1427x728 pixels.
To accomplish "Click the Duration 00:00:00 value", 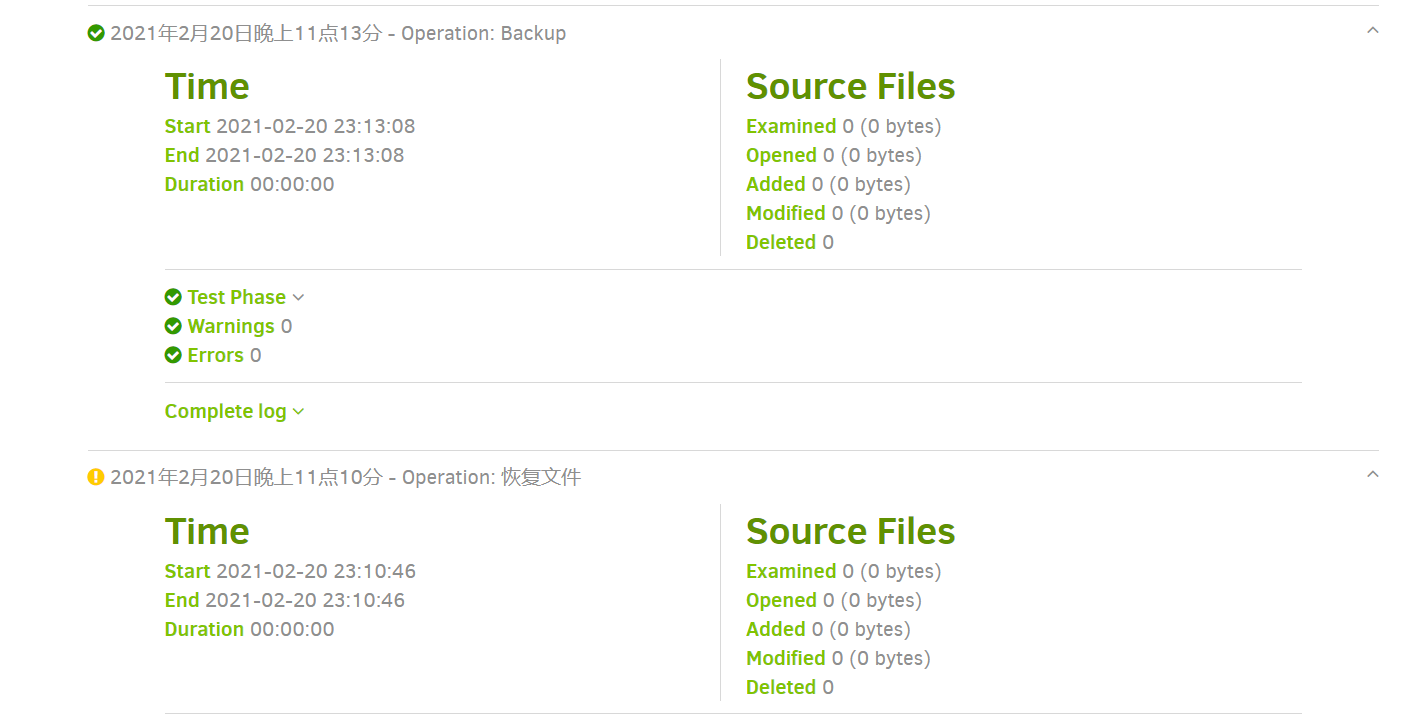I will (x=290, y=184).
